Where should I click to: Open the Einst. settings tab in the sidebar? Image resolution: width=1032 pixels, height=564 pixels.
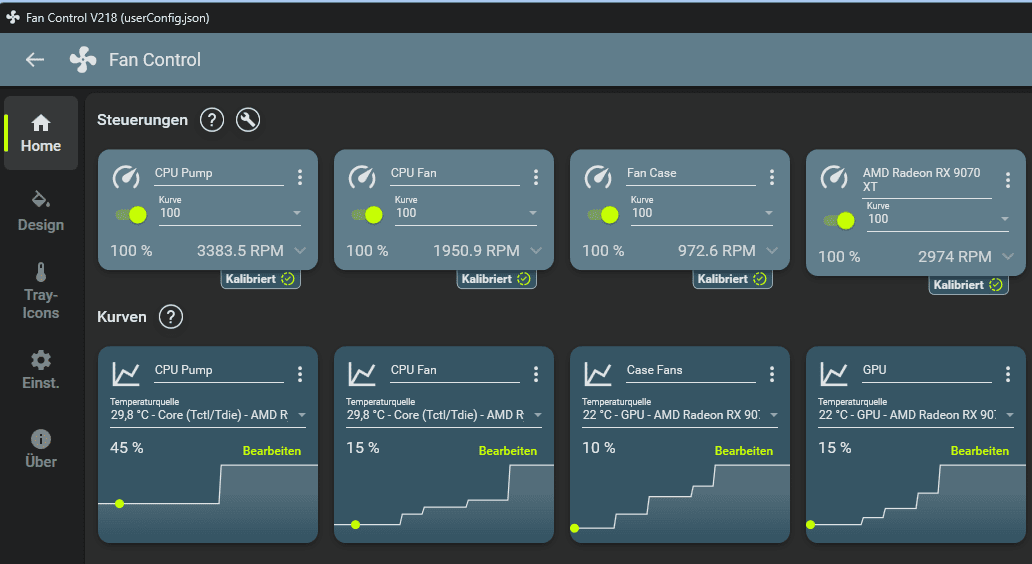pos(41,370)
